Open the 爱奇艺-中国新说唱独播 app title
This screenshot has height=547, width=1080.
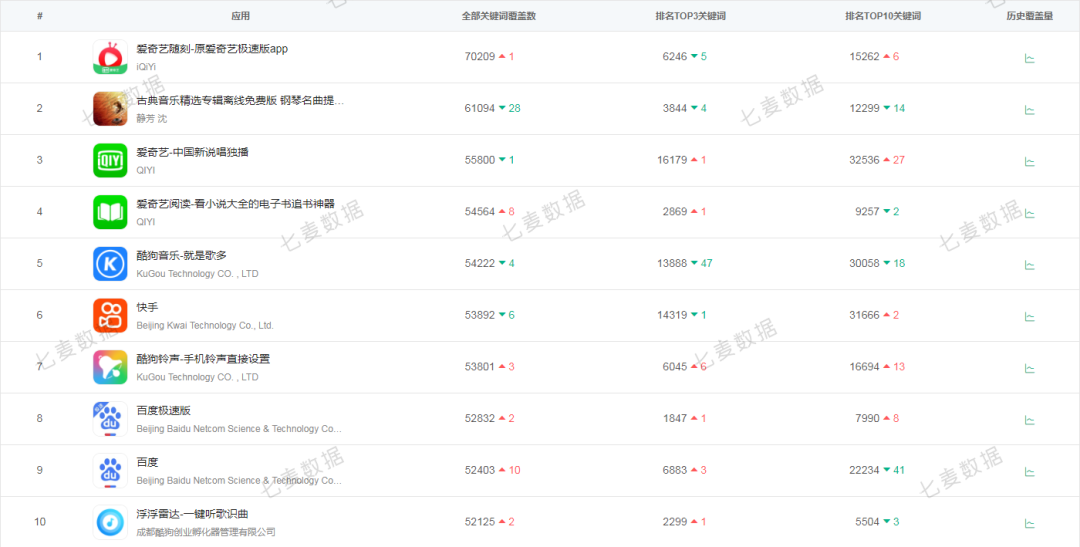(x=193, y=152)
